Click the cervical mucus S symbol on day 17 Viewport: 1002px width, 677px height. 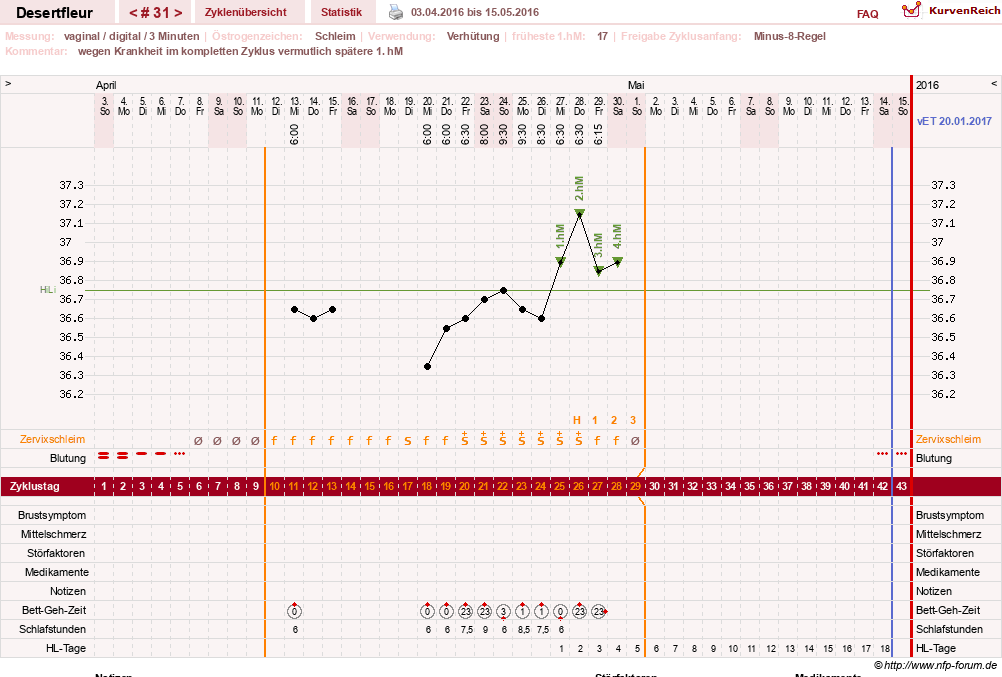[x=408, y=440]
